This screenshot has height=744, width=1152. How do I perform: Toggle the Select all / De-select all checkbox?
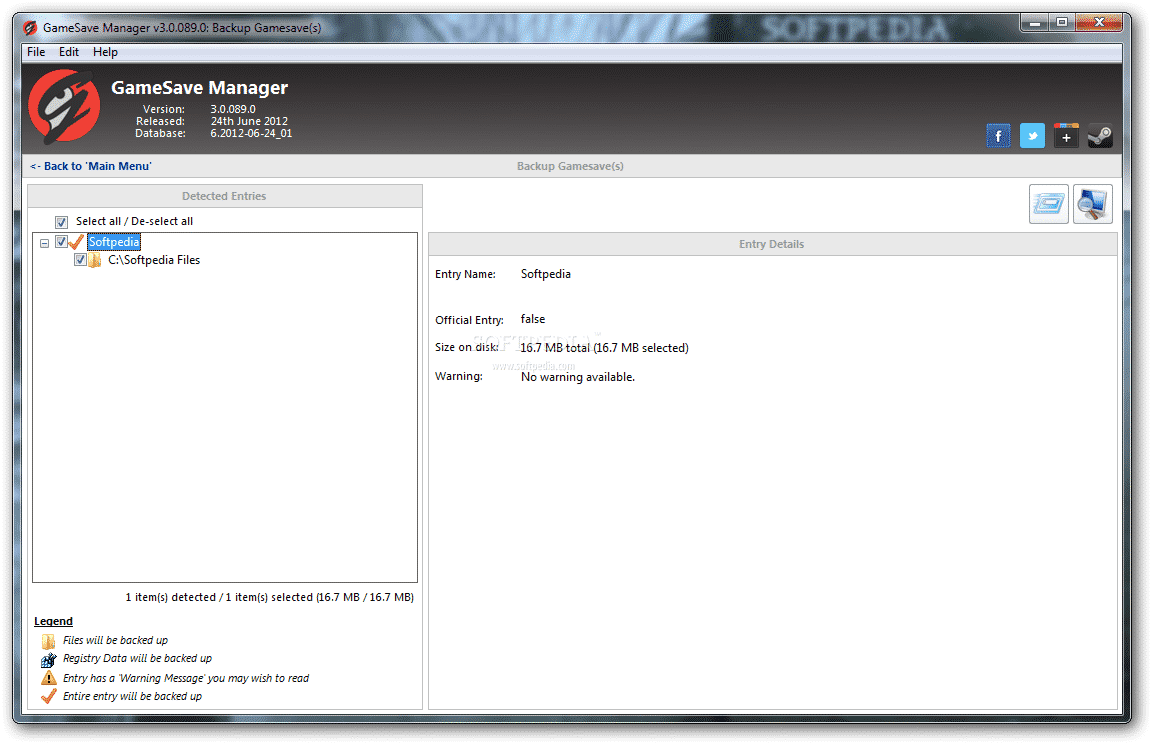coord(62,222)
